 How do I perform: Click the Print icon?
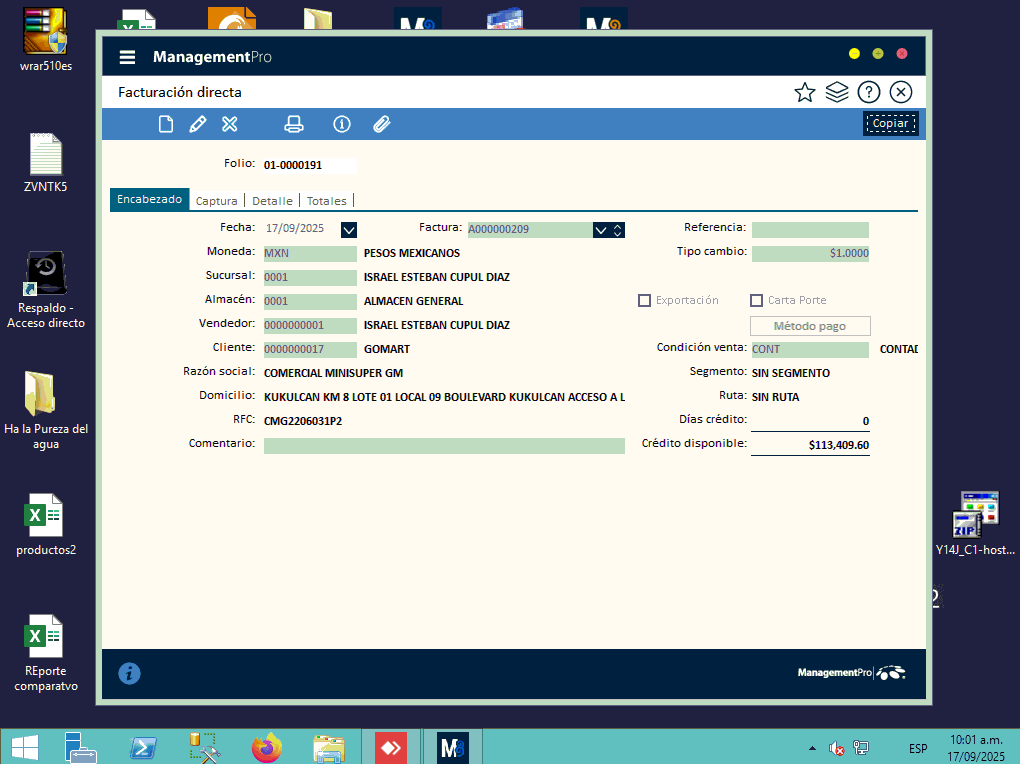point(294,124)
